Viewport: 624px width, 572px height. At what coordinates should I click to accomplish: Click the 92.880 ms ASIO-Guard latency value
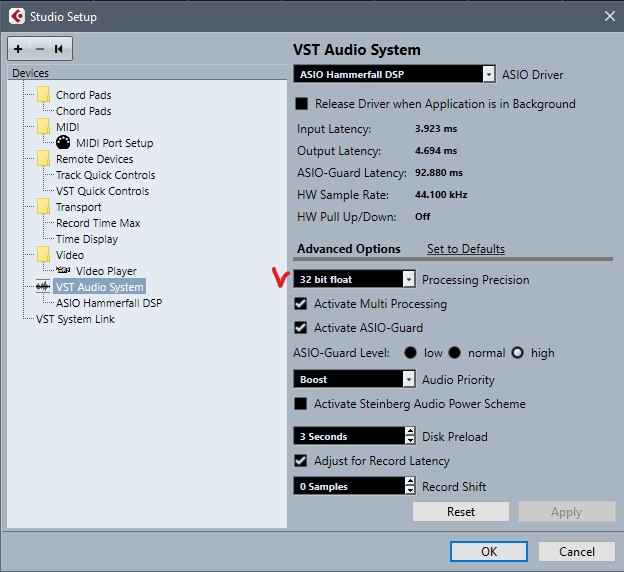[x=439, y=172]
